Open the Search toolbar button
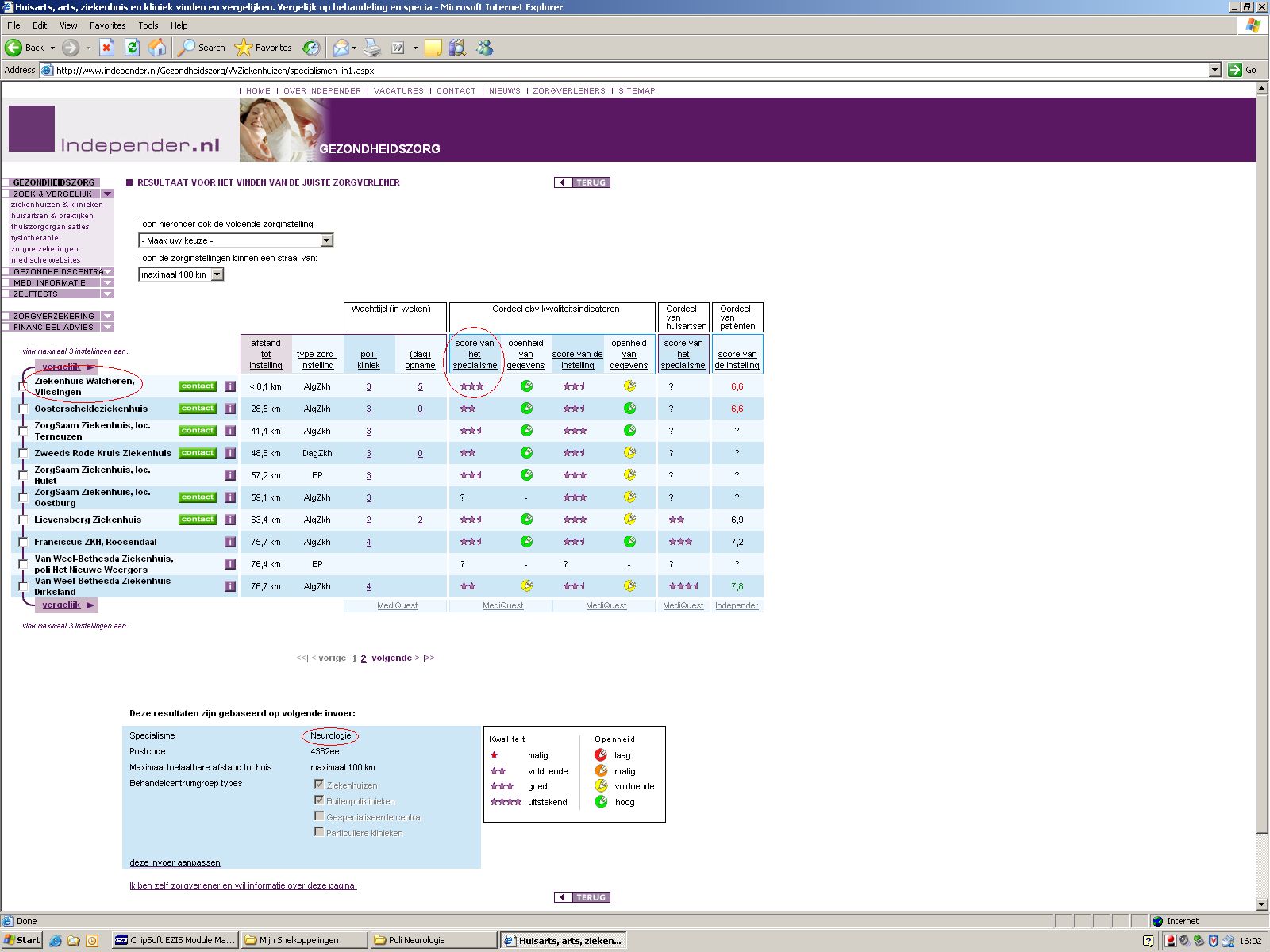This screenshot has height=952, width=1270. coord(202,48)
